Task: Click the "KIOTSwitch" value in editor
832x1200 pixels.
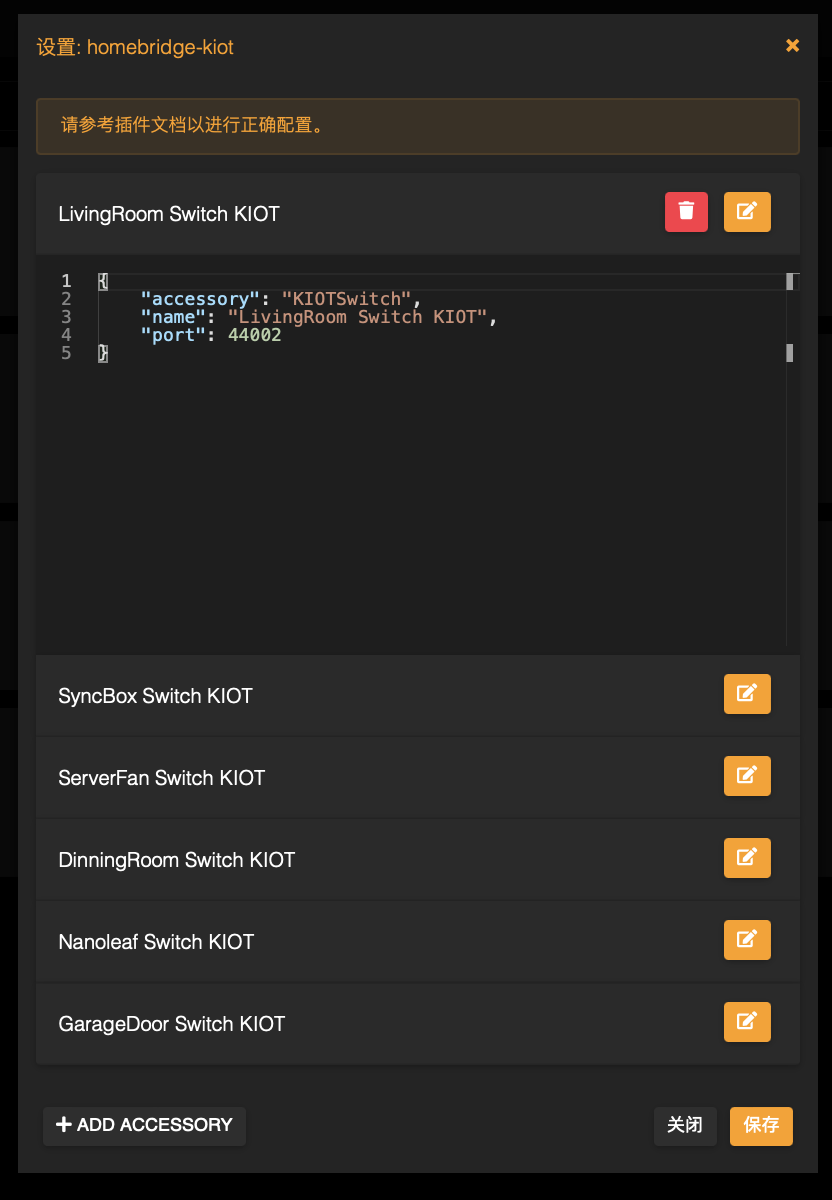Action: tap(346, 299)
